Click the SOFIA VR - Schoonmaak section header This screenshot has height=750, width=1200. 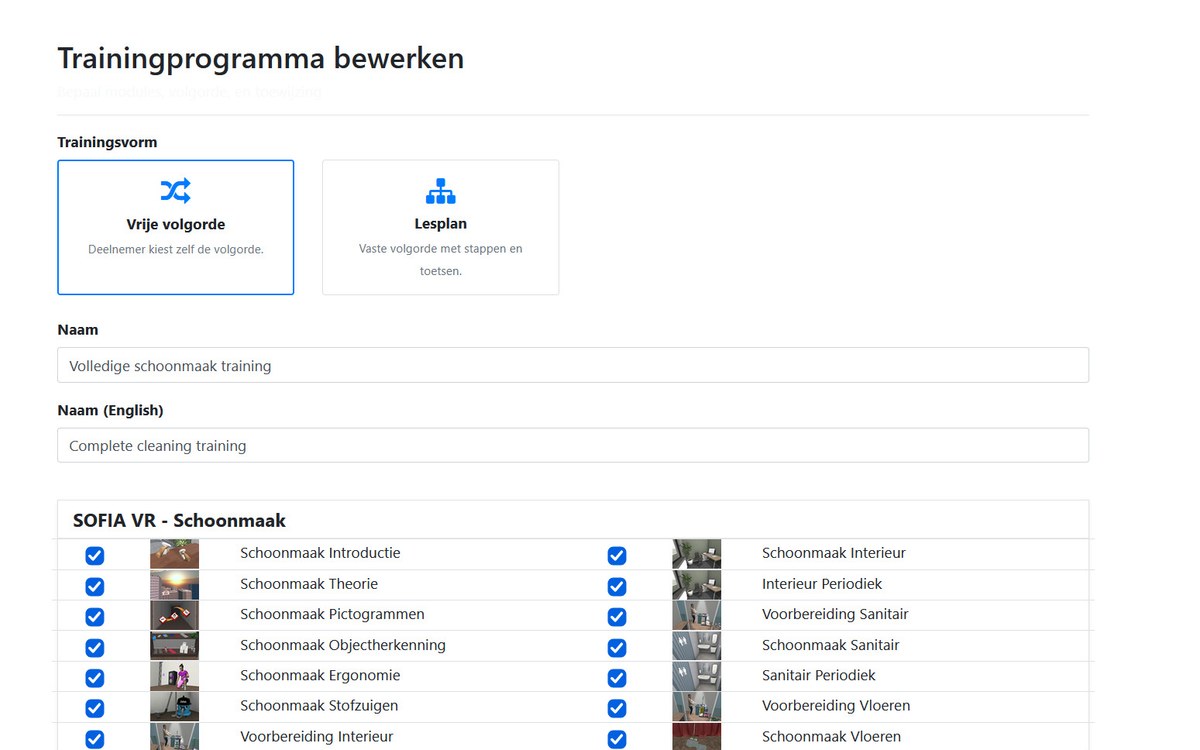pos(179,520)
